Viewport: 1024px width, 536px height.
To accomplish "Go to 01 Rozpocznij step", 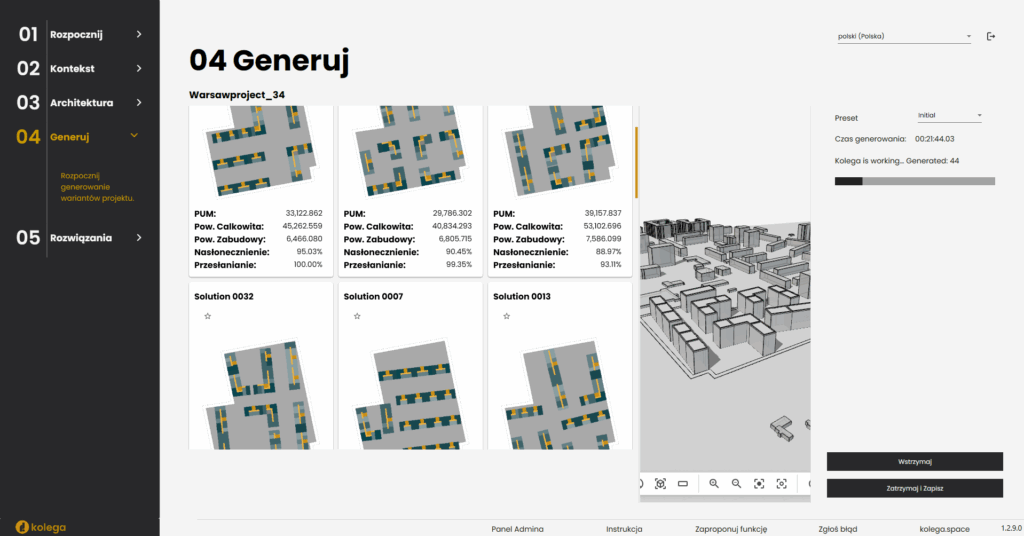I will [x=80, y=34].
